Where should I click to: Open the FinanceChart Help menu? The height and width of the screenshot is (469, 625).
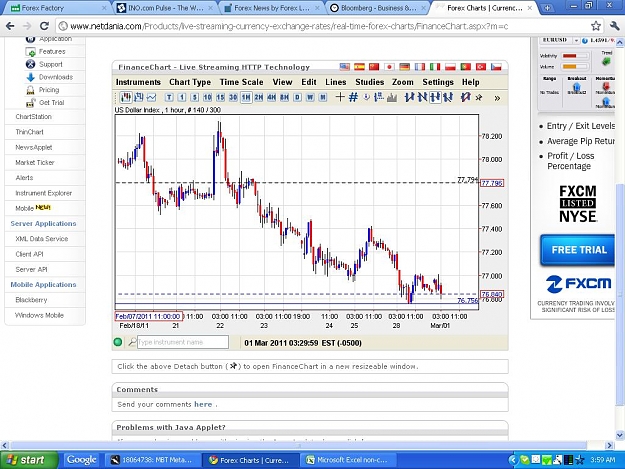470,82
